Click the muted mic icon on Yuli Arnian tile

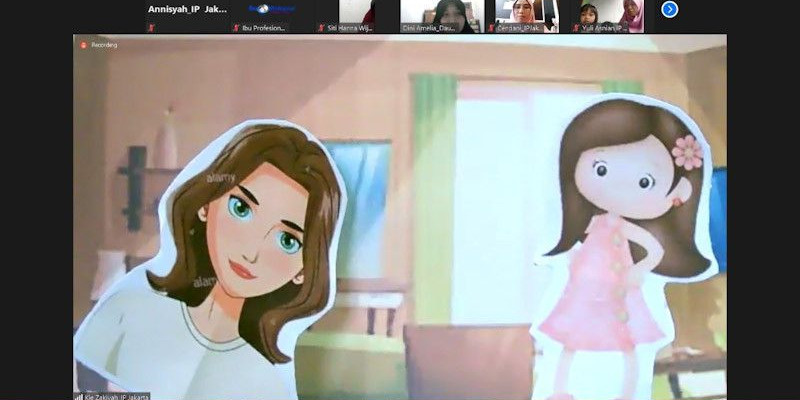tap(576, 28)
